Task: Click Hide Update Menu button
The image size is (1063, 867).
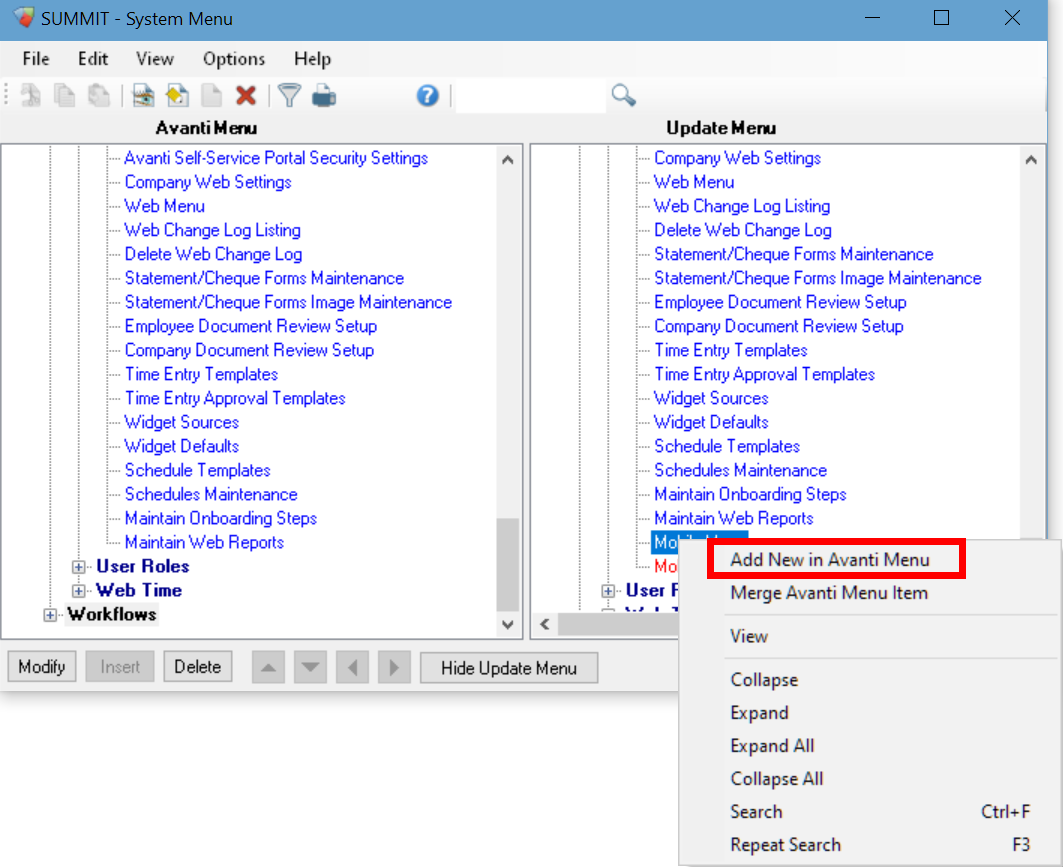Action: point(509,668)
